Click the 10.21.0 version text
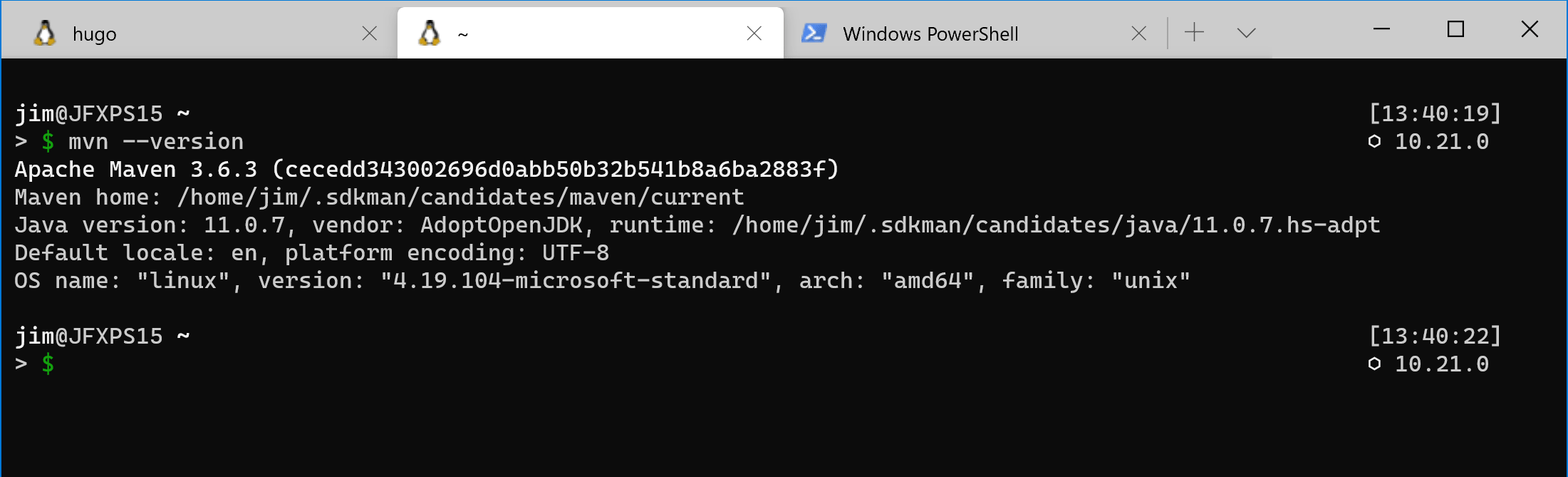The image size is (1568, 477). pyautogui.click(x=1439, y=142)
